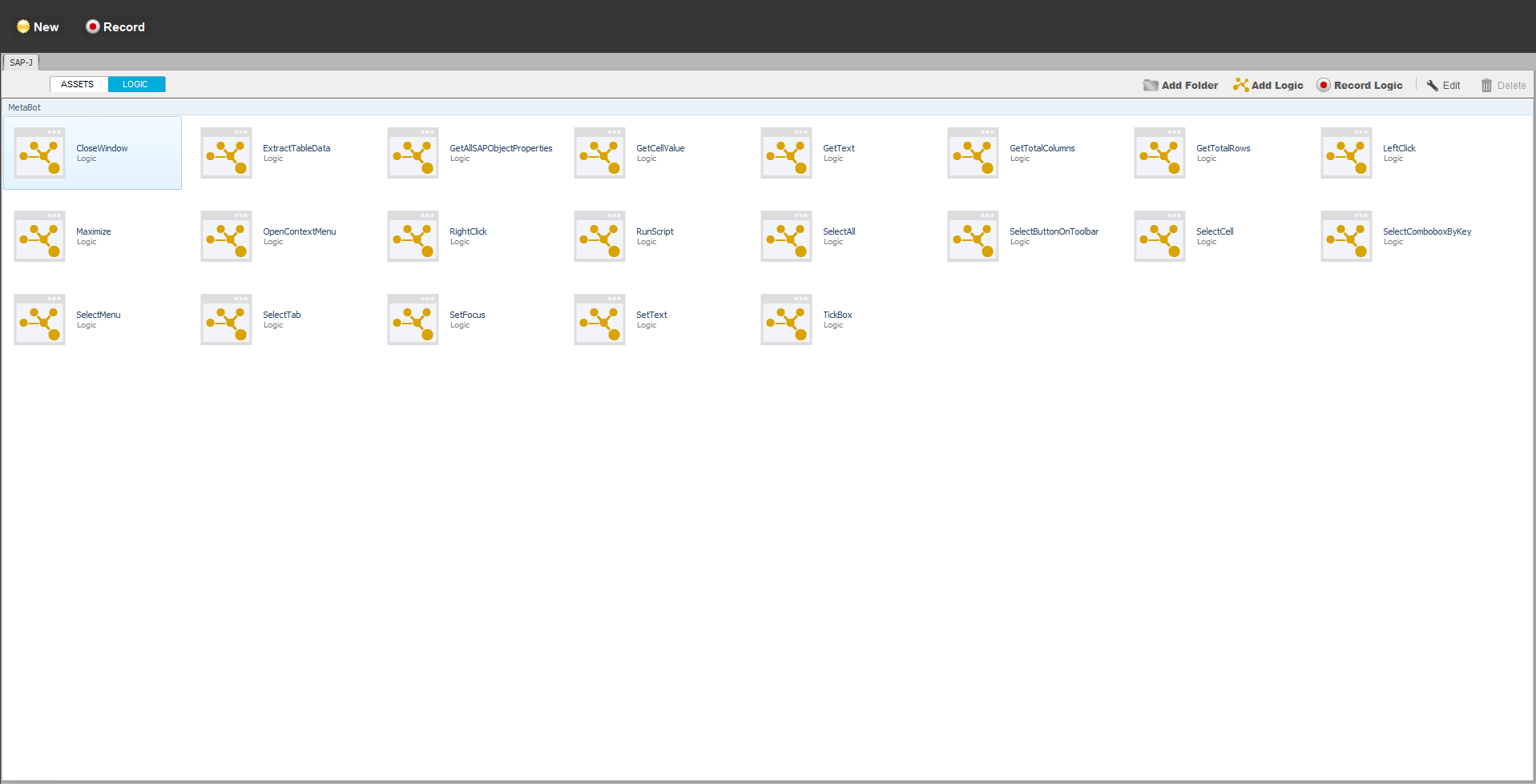The image size is (1536, 784).
Task: Click the SelectMenu logic icon
Action: pyautogui.click(x=39, y=320)
